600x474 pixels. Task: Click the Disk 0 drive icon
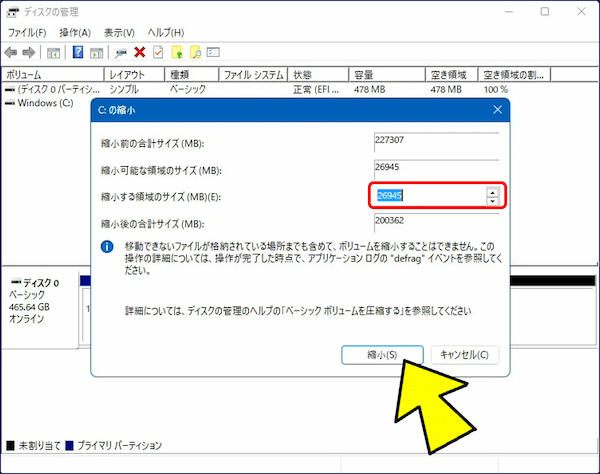[x=16, y=282]
